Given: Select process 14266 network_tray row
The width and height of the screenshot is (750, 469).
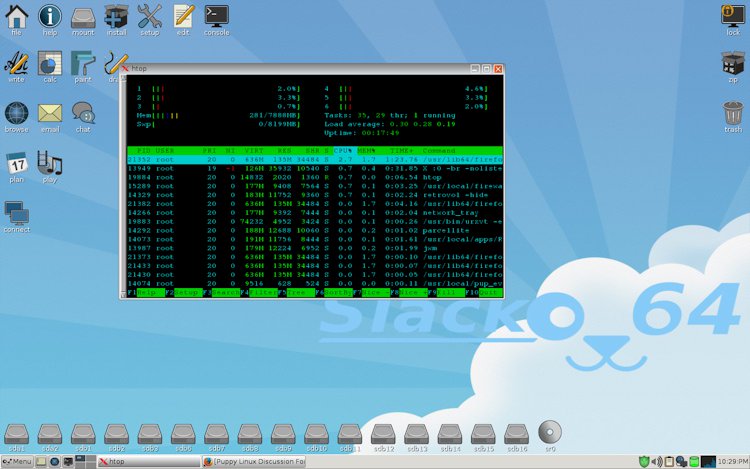Looking at the screenshot, I should tap(315, 213).
